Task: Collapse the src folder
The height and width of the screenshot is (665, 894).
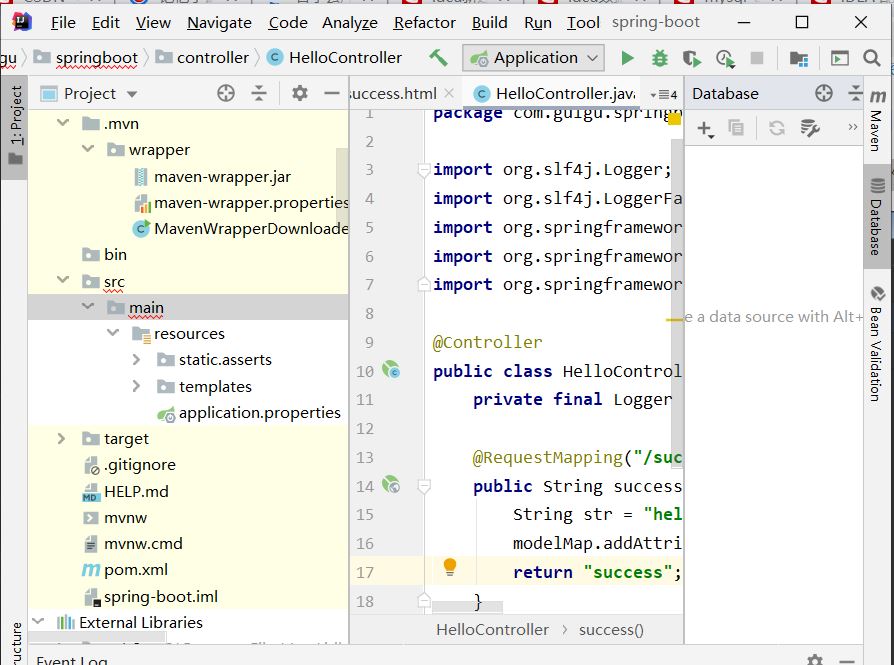Action: click(x=63, y=280)
